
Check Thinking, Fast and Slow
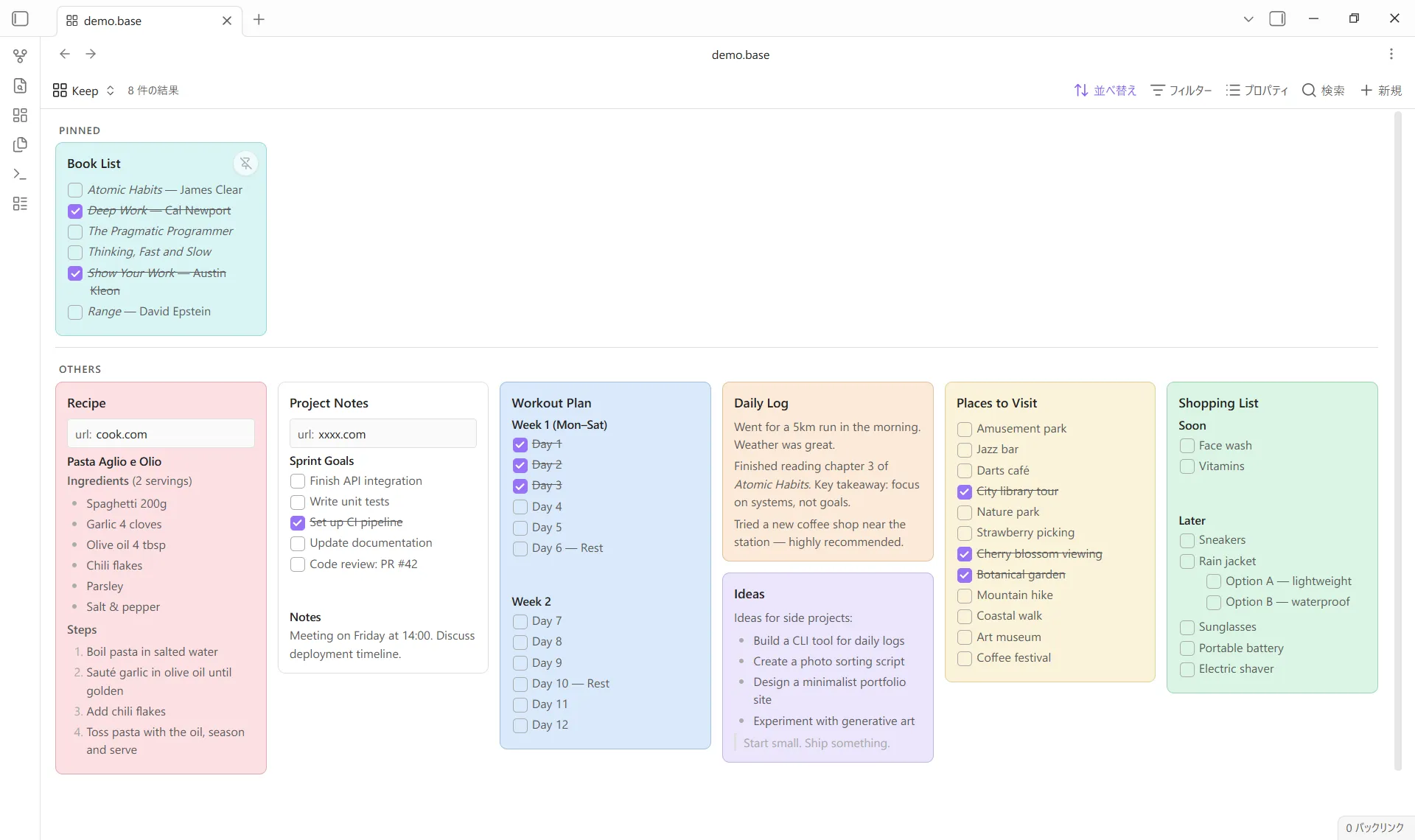(x=75, y=253)
